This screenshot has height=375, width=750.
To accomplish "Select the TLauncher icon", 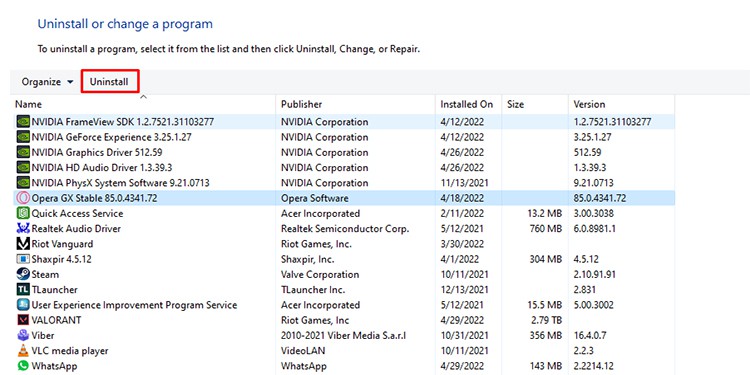I will [23, 289].
